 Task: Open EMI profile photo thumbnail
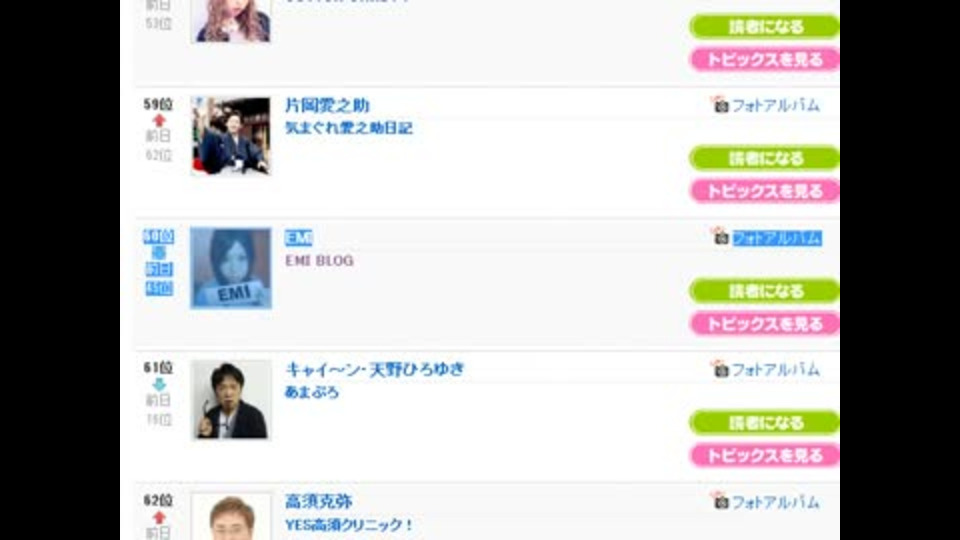click(231, 268)
